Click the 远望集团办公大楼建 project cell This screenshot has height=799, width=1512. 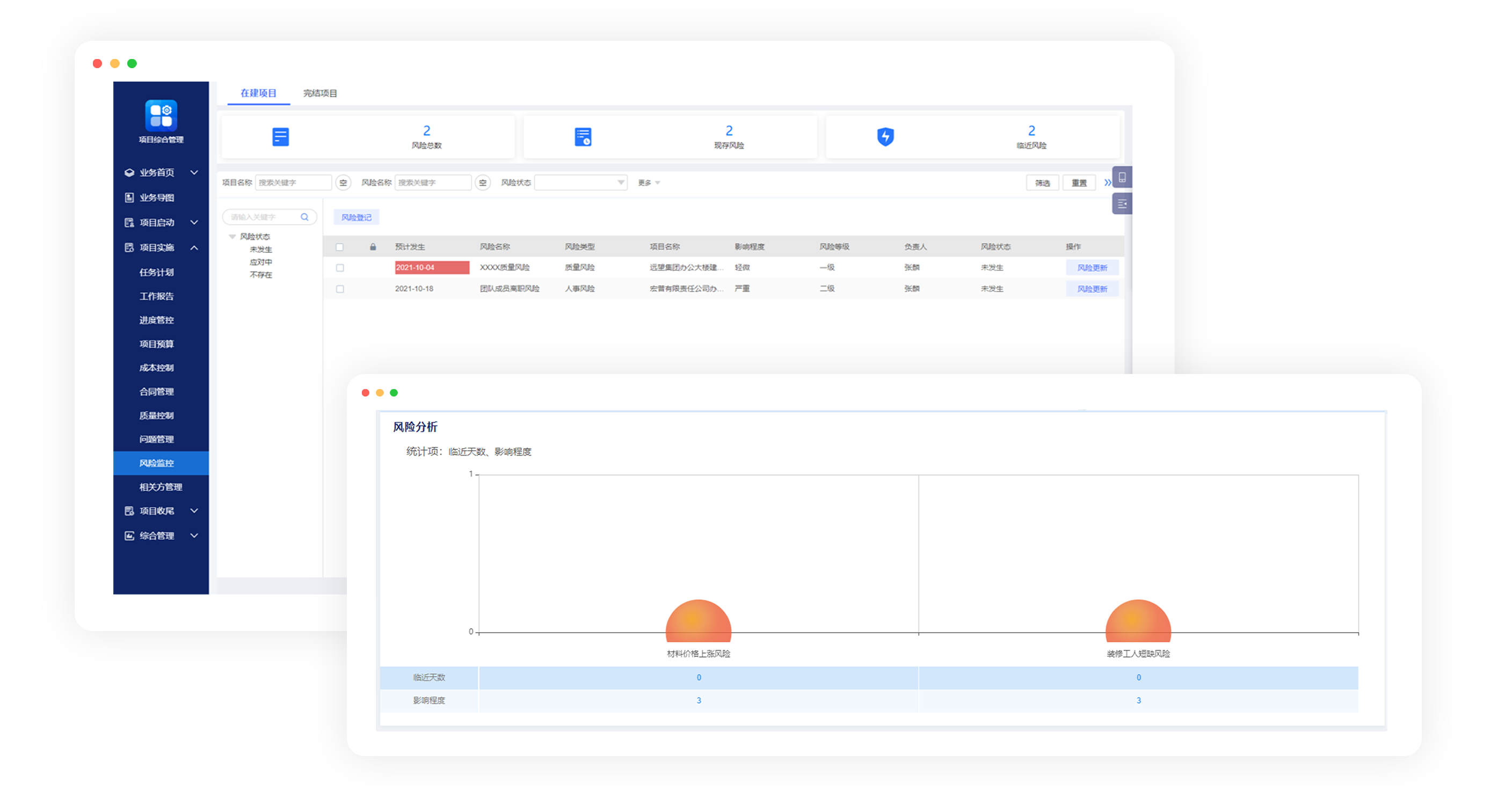click(686, 268)
